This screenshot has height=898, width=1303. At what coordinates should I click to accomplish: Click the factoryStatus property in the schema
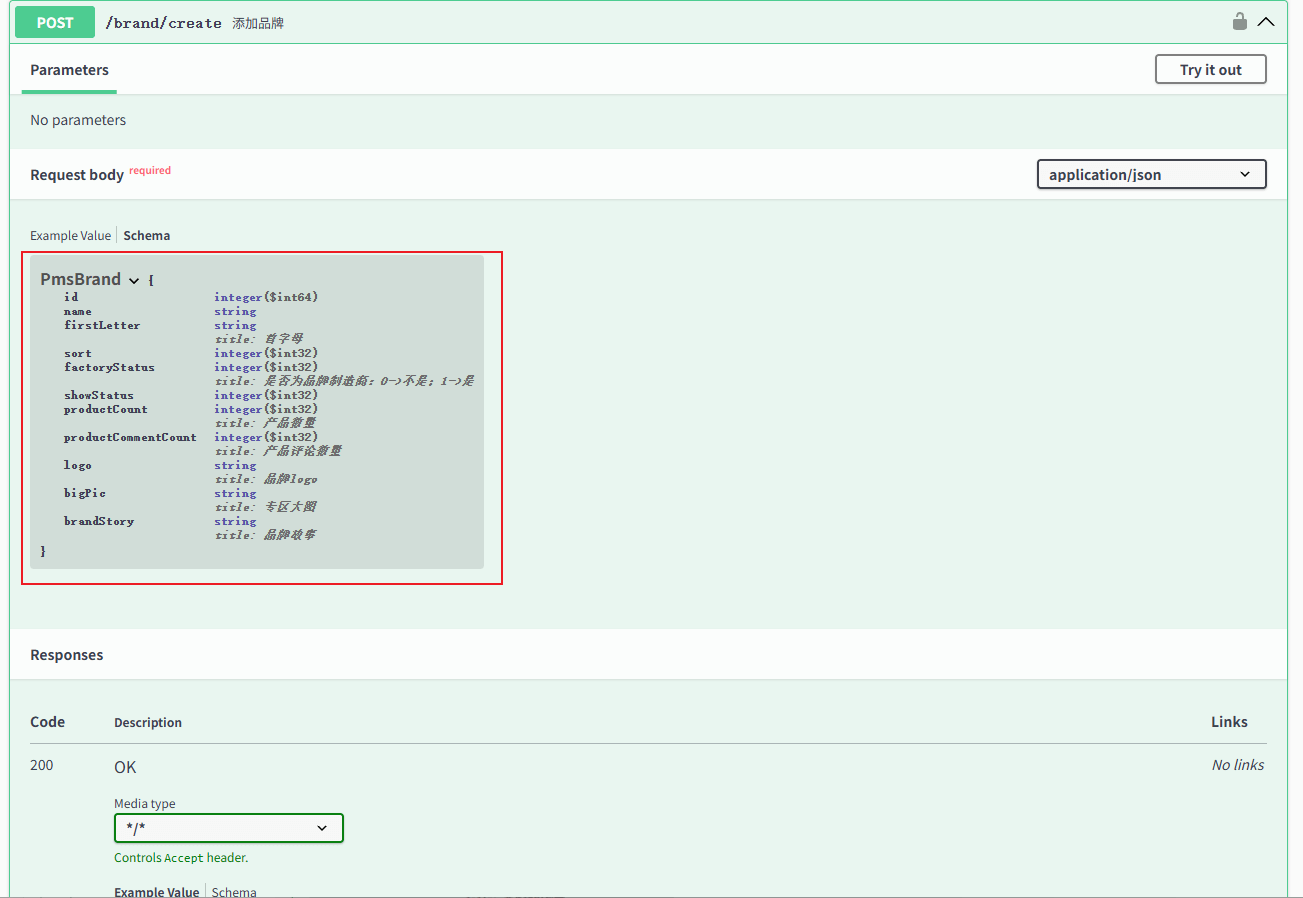109,367
